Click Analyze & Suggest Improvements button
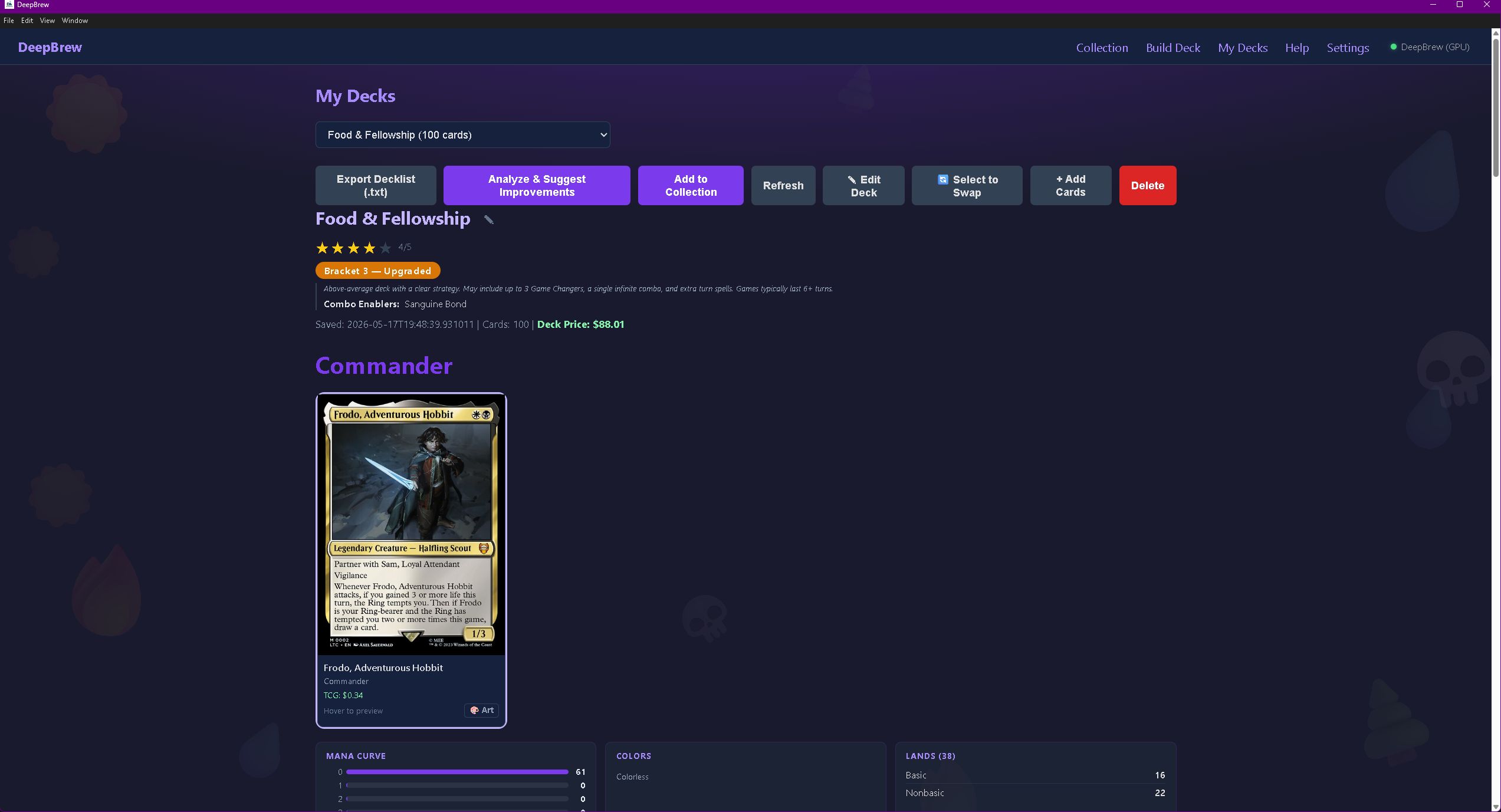The image size is (1501, 812). click(537, 186)
